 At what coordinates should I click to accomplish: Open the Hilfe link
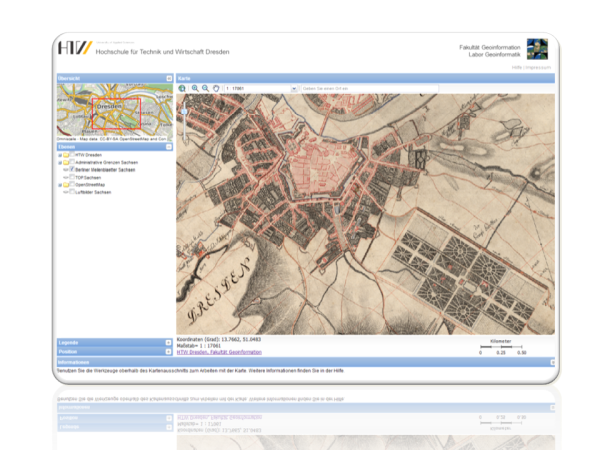pos(517,67)
